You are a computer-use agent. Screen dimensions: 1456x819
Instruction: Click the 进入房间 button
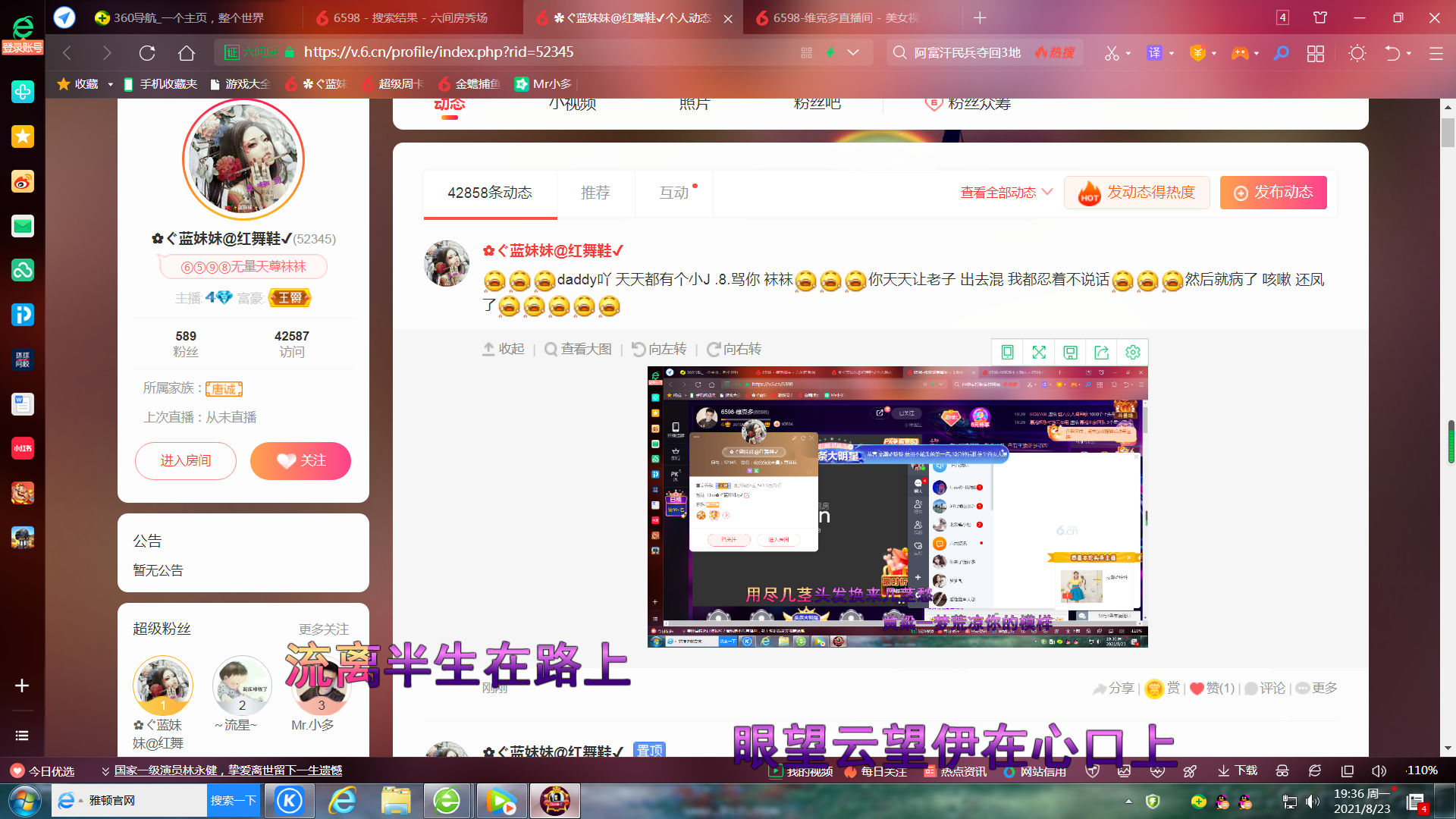[x=186, y=461]
